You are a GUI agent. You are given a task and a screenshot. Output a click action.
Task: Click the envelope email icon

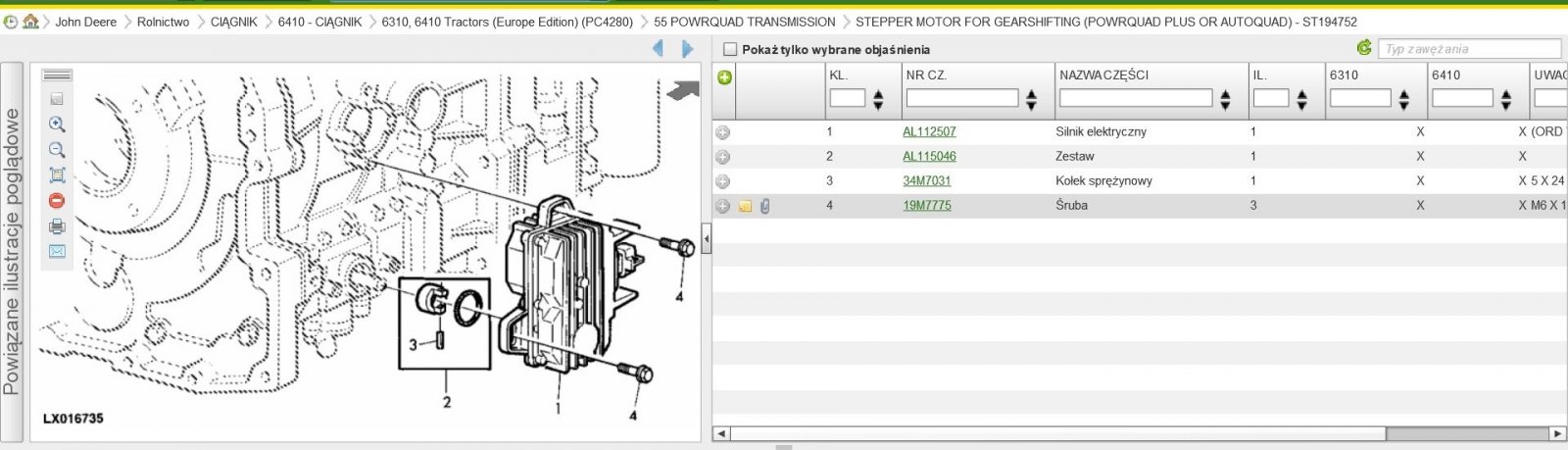click(x=57, y=252)
